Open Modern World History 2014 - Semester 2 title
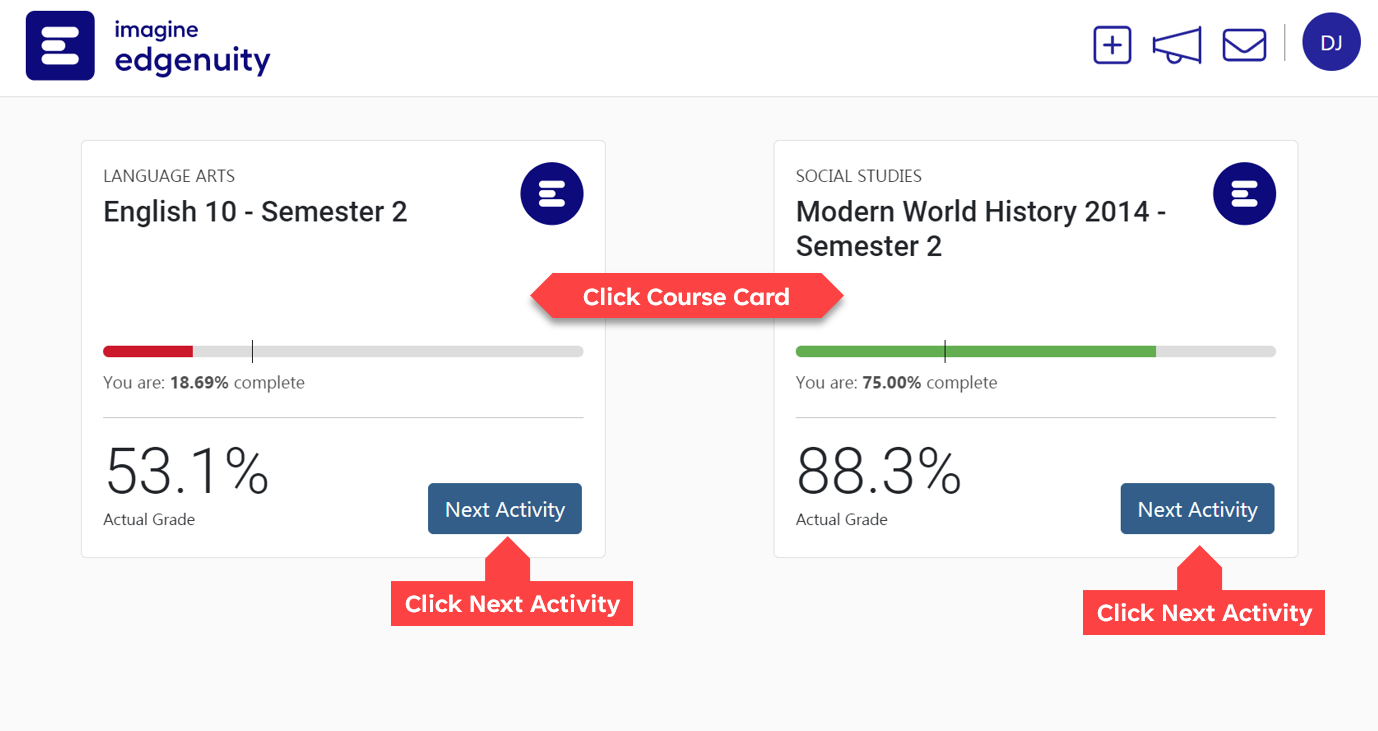Screen dimensions: 1378x731 [x=981, y=229]
